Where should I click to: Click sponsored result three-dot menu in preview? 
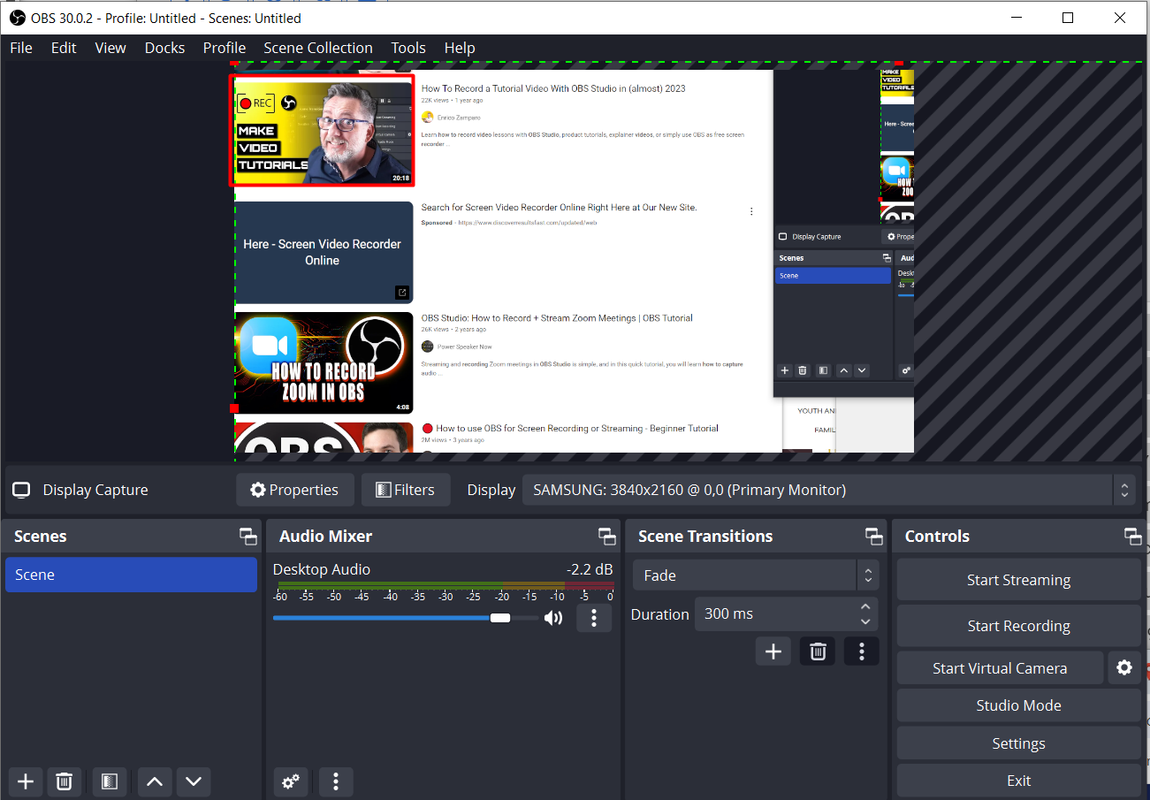(x=751, y=211)
